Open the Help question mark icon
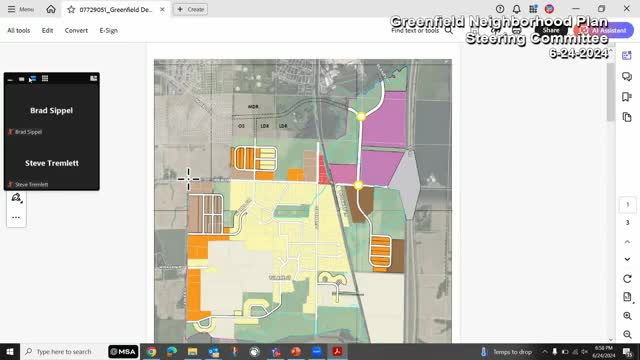The height and width of the screenshot is (360, 640). click(x=500, y=9)
